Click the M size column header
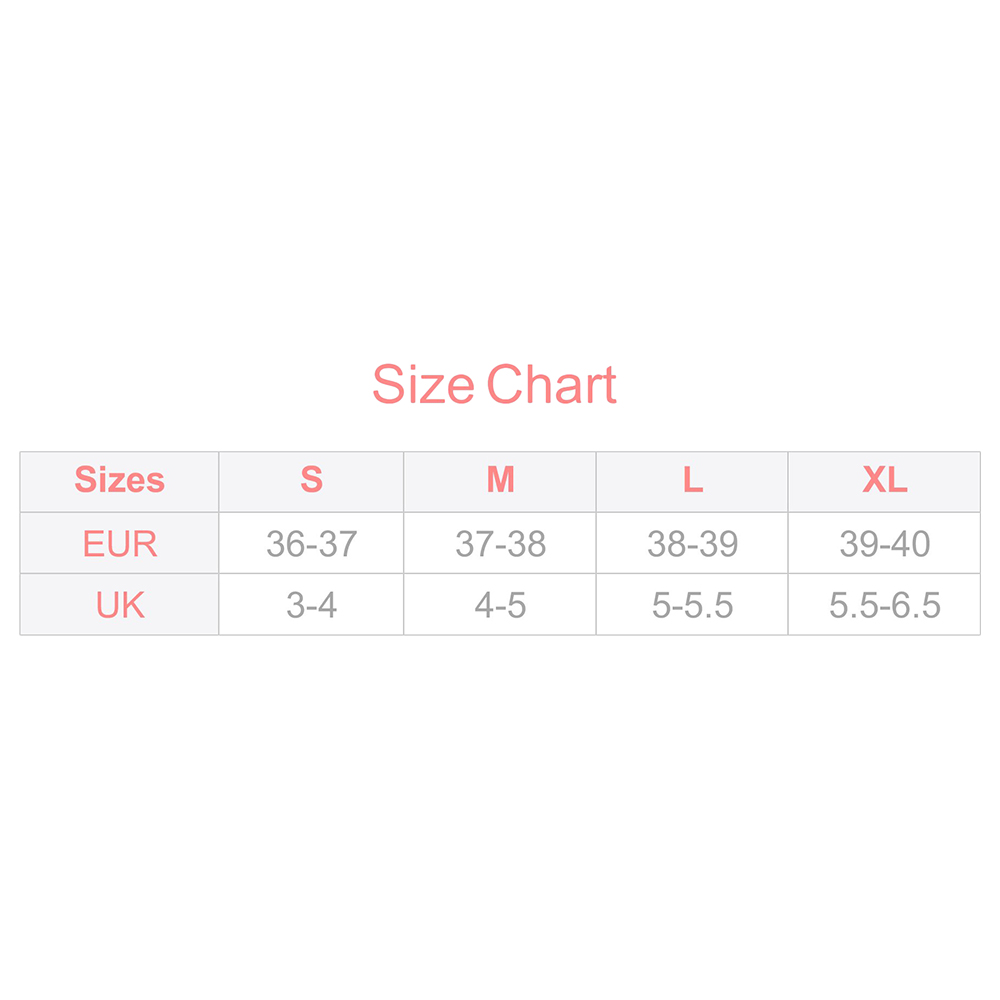 (x=500, y=482)
